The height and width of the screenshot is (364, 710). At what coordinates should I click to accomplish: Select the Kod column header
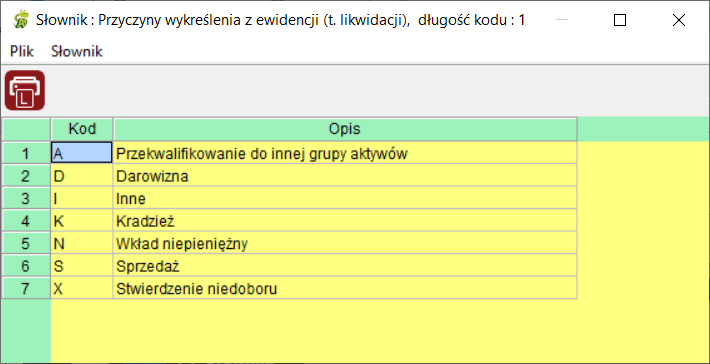point(82,129)
